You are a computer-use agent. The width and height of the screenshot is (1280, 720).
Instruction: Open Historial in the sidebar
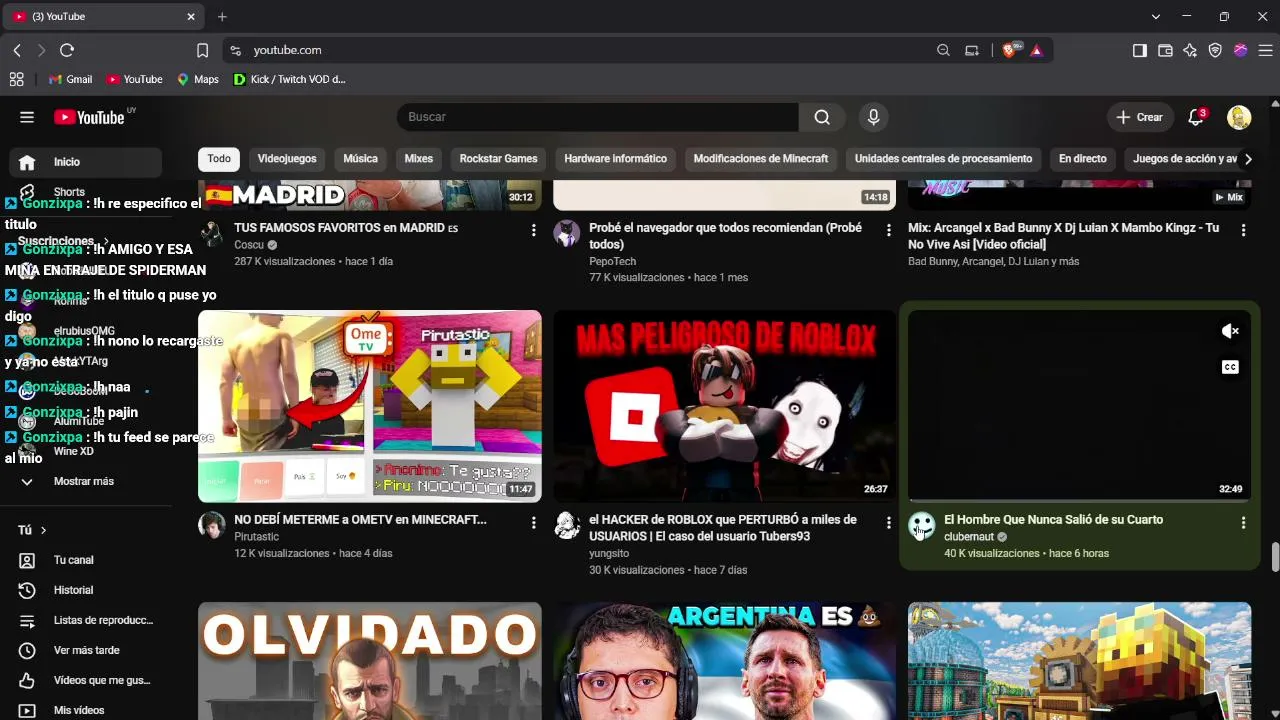tap(86, 590)
